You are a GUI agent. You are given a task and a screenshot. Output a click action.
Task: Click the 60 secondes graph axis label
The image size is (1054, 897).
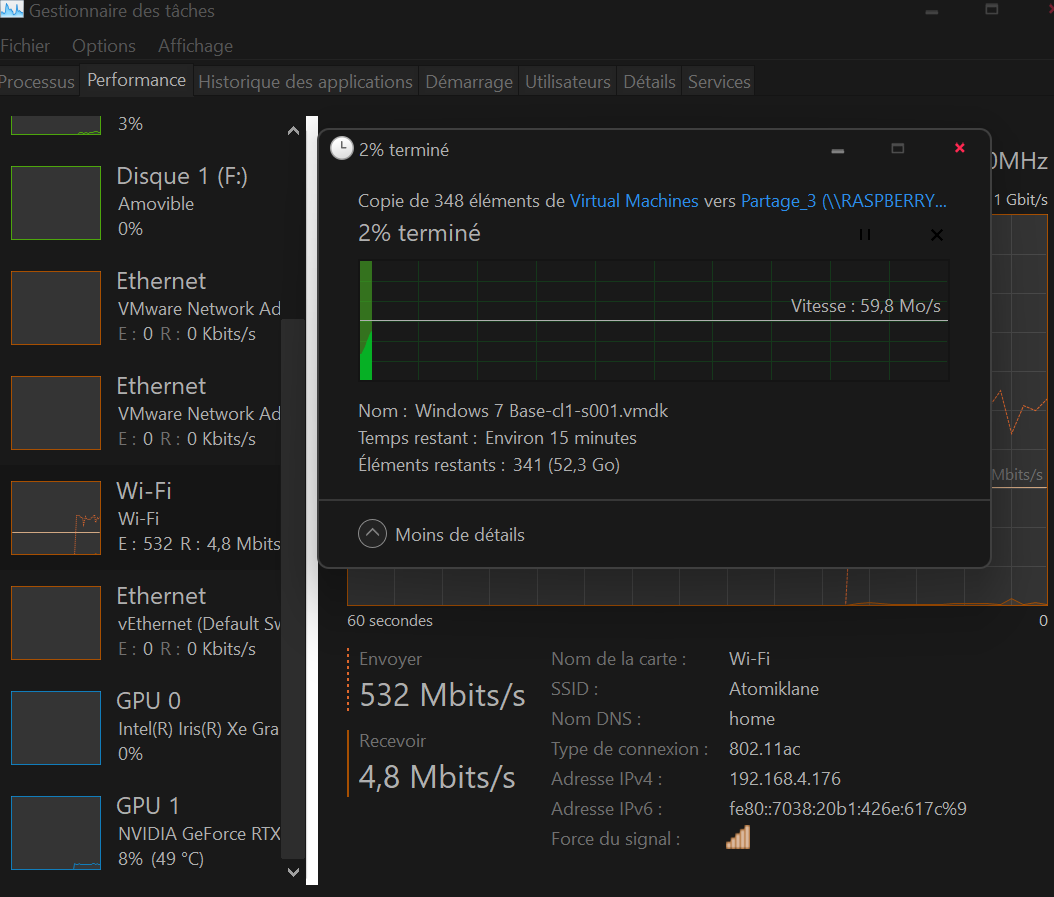pos(390,621)
